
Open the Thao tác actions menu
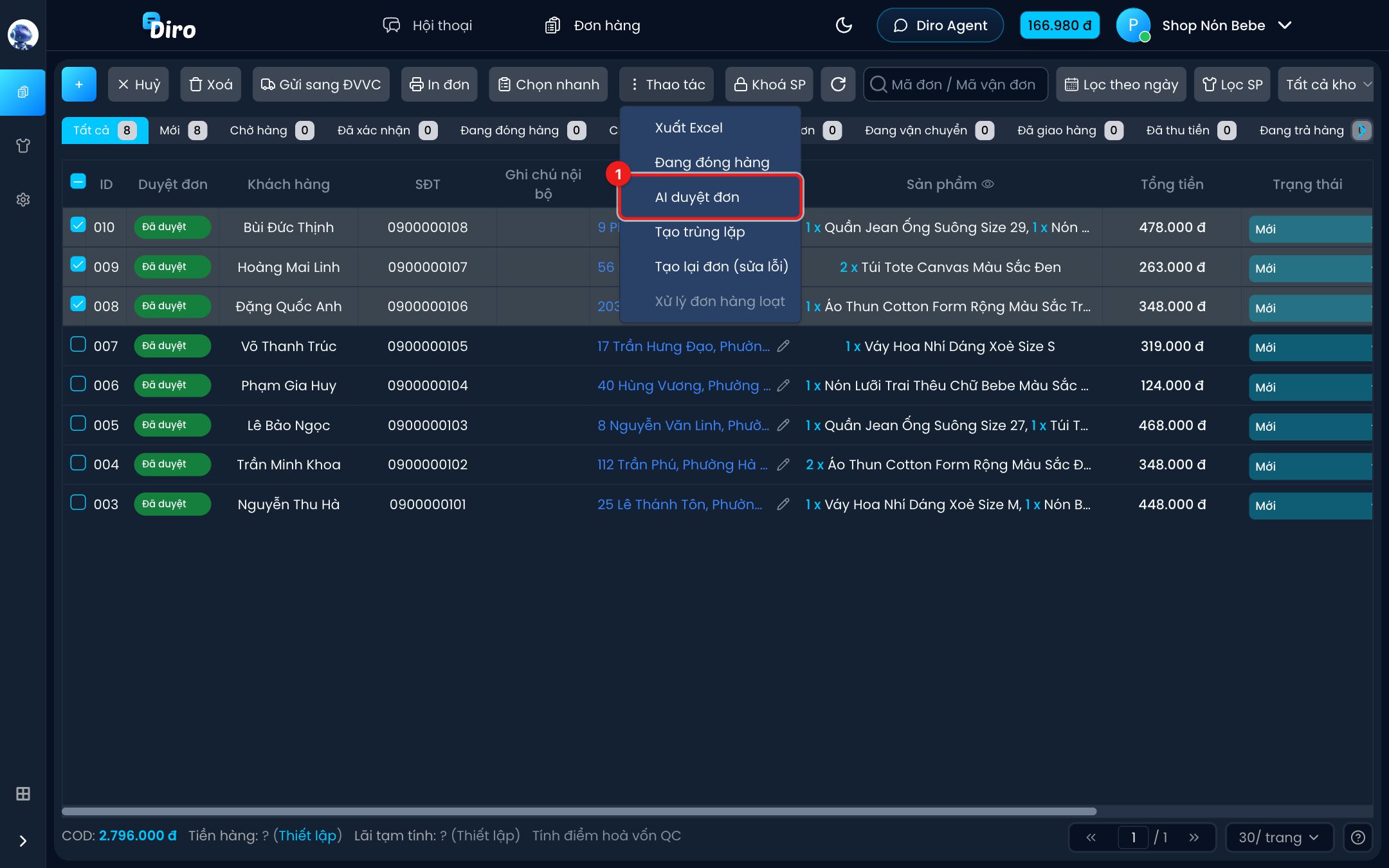click(x=666, y=84)
